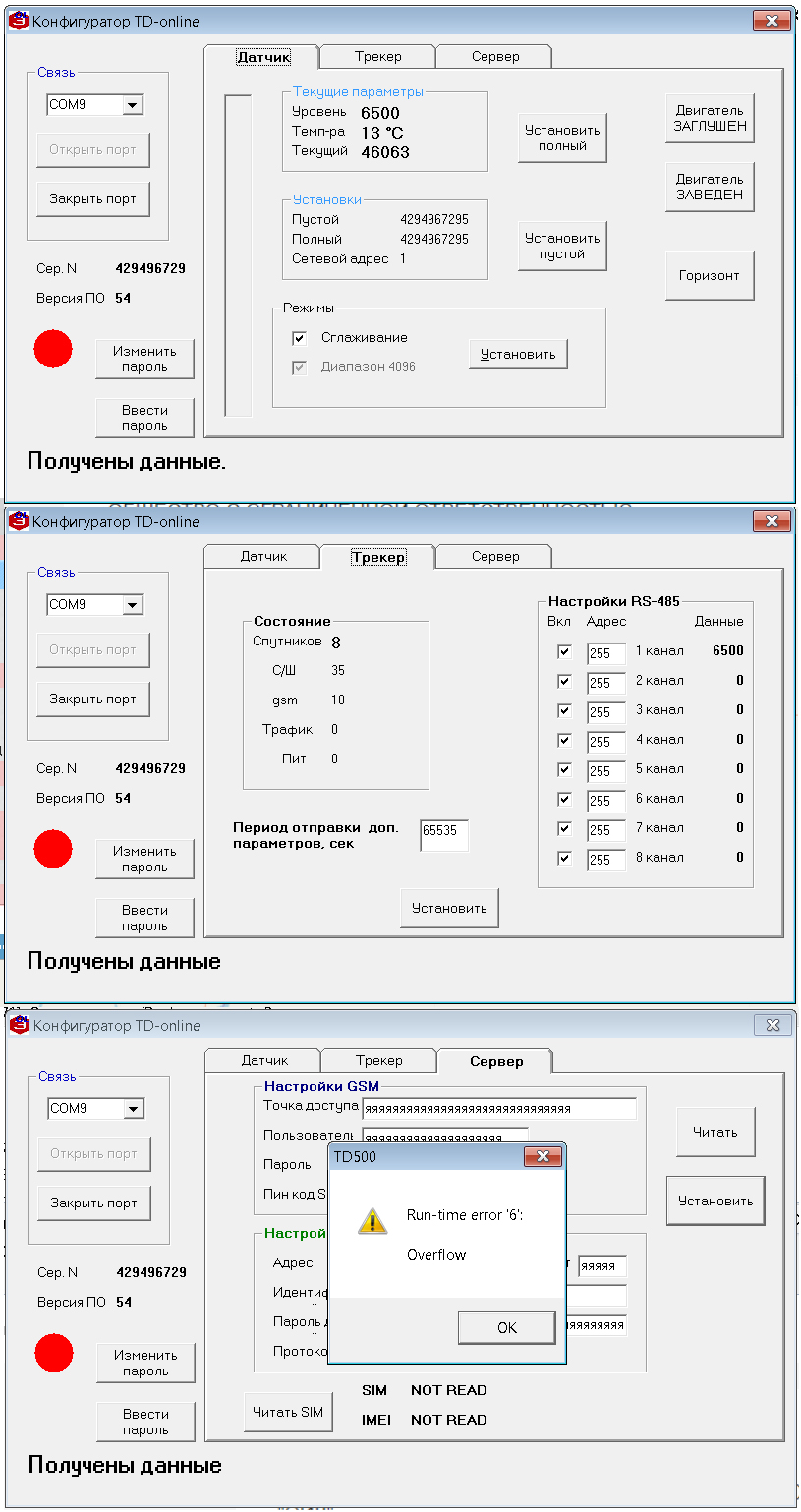
Task: Click the Читать SIM button
Action: coord(288,1412)
